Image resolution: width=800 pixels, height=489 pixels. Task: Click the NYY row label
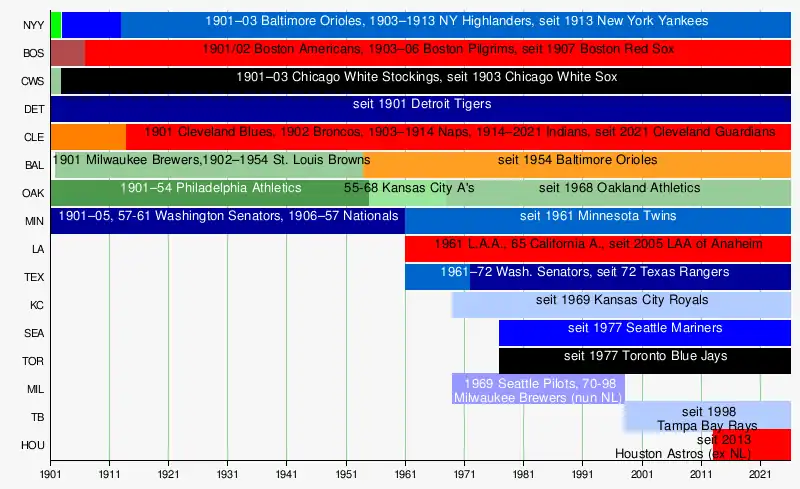coord(34,25)
